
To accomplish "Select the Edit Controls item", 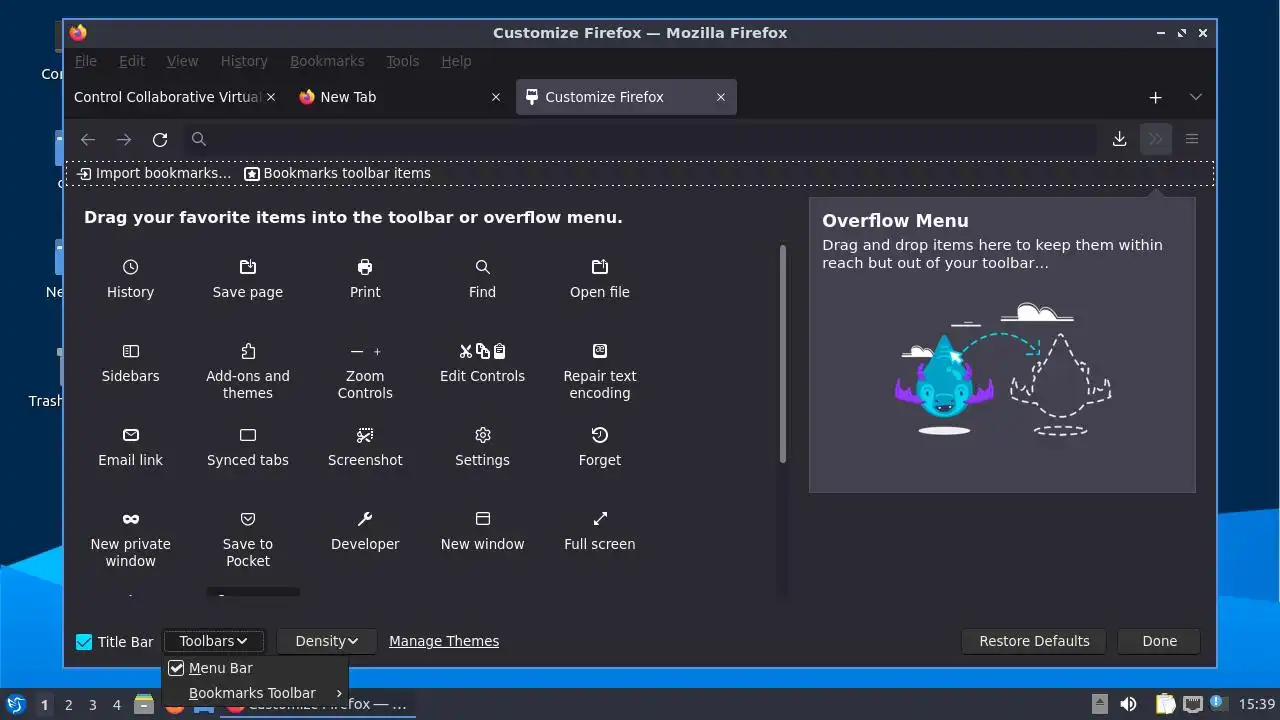I will (482, 363).
